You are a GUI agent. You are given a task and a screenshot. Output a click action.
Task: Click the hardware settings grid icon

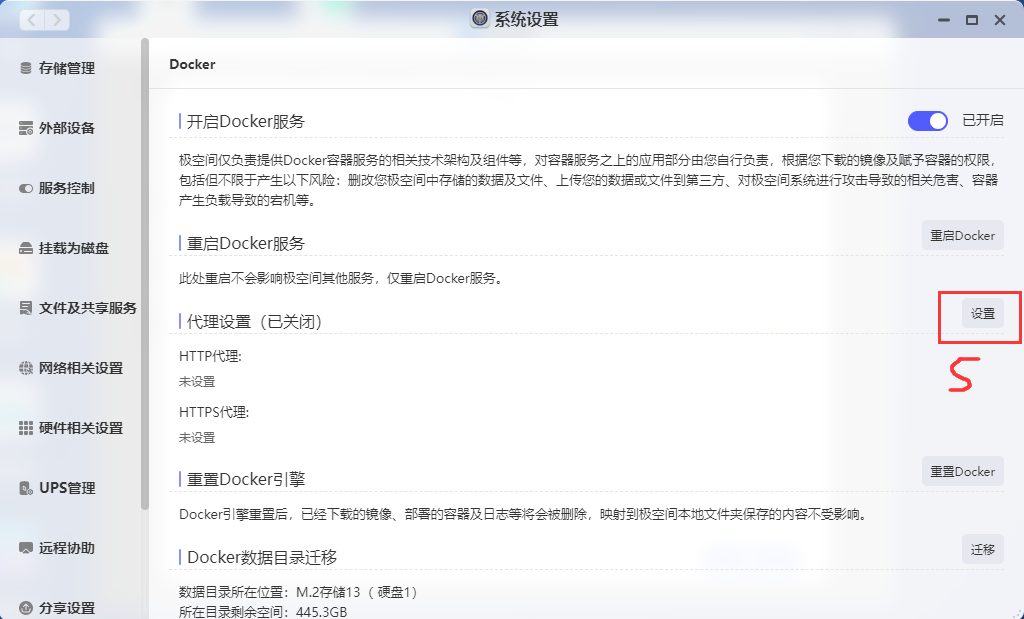pyautogui.click(x=26, y=428)
